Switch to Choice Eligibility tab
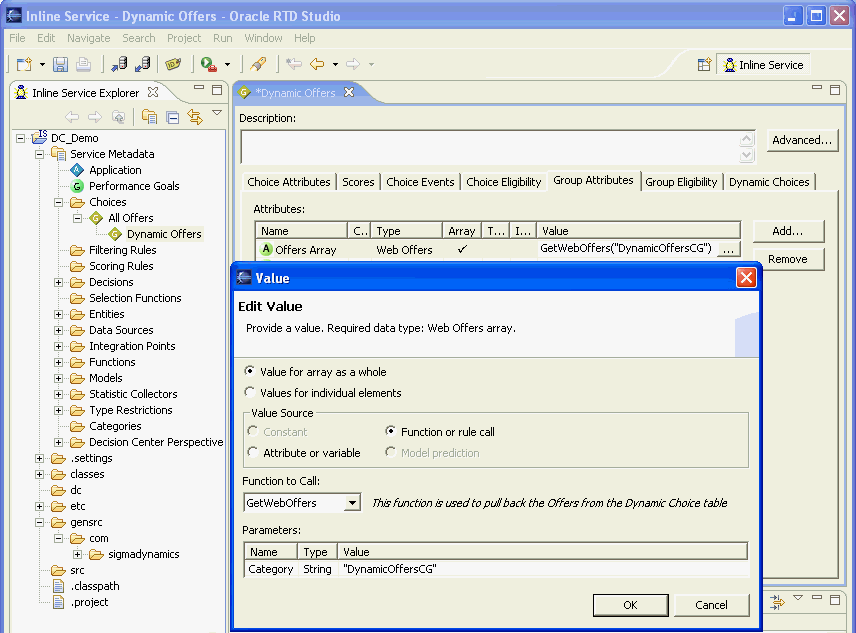 pos(503,182)
